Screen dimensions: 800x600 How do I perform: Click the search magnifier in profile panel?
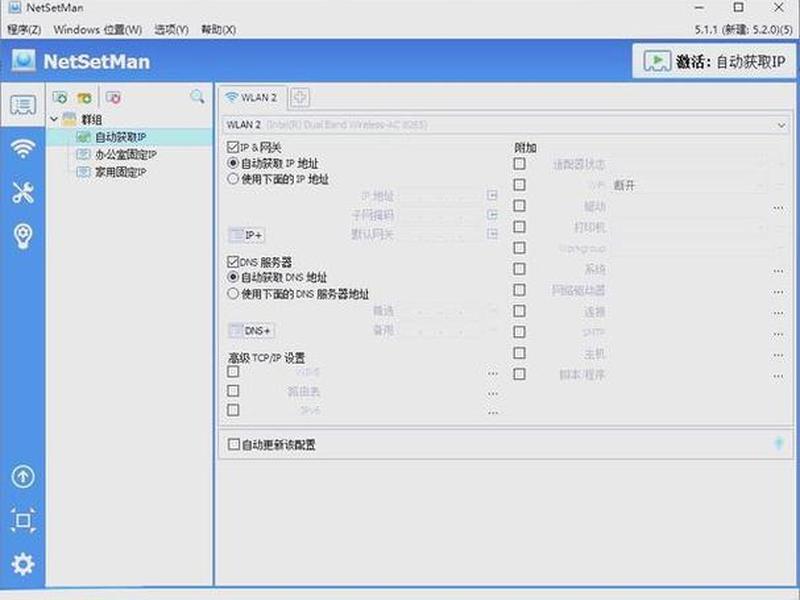(x=197, y=96)
